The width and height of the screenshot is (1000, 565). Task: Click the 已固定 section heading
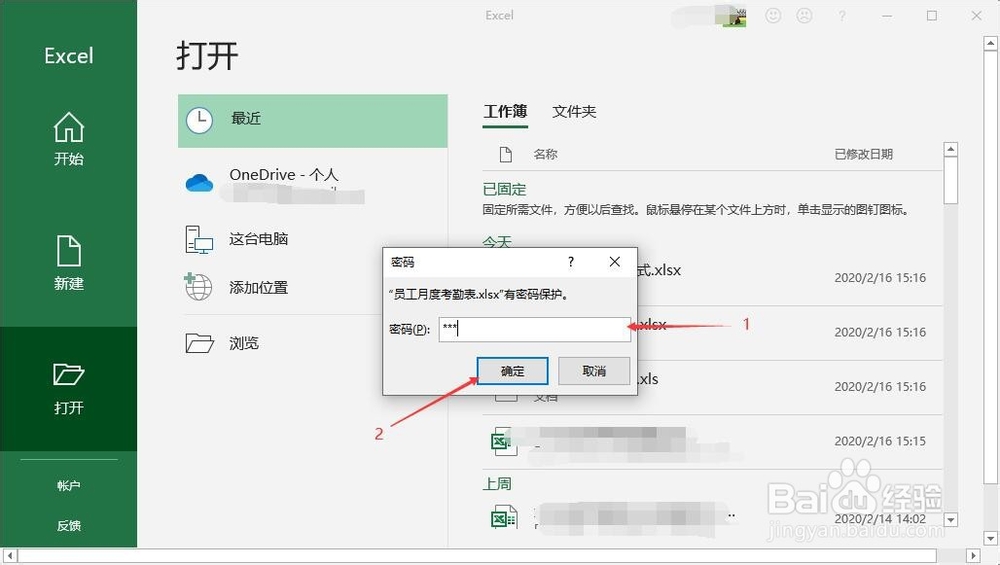click(504, 189)
